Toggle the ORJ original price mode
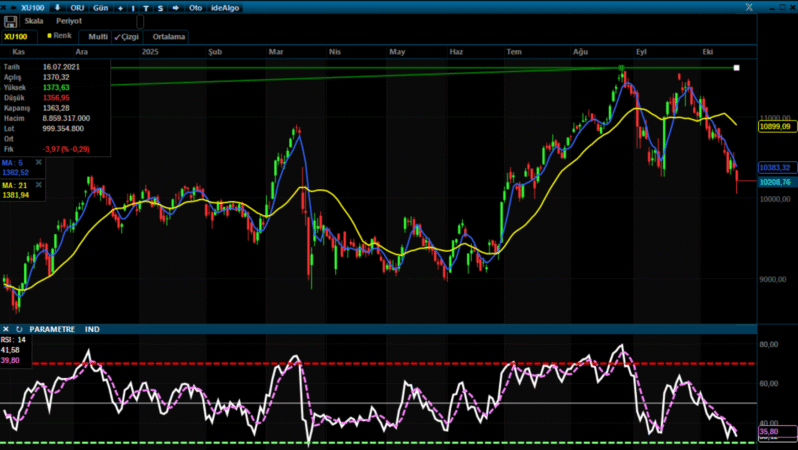This screenshot has width=798, height=450. (77, 7)
